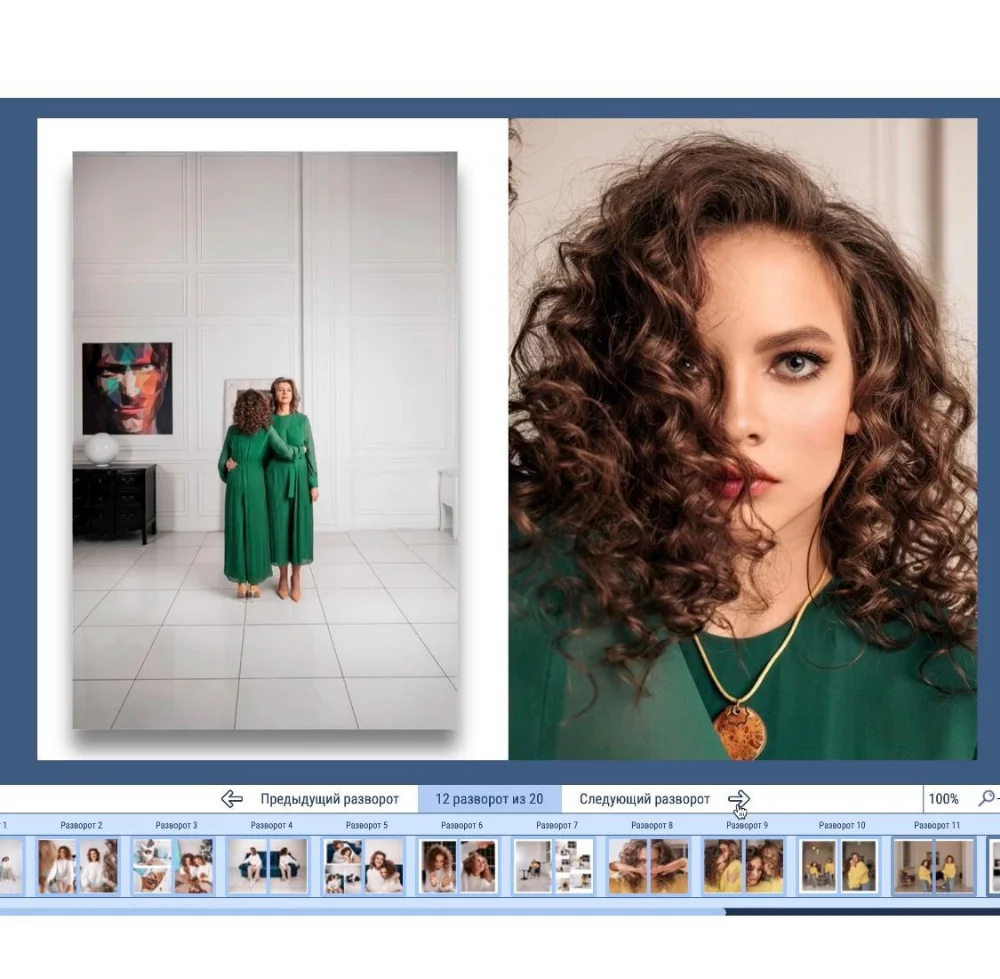This screenshot has height=979, width=1000.
Task: Open thumbnail for Разворот 6
Action: tap(458, 866)
